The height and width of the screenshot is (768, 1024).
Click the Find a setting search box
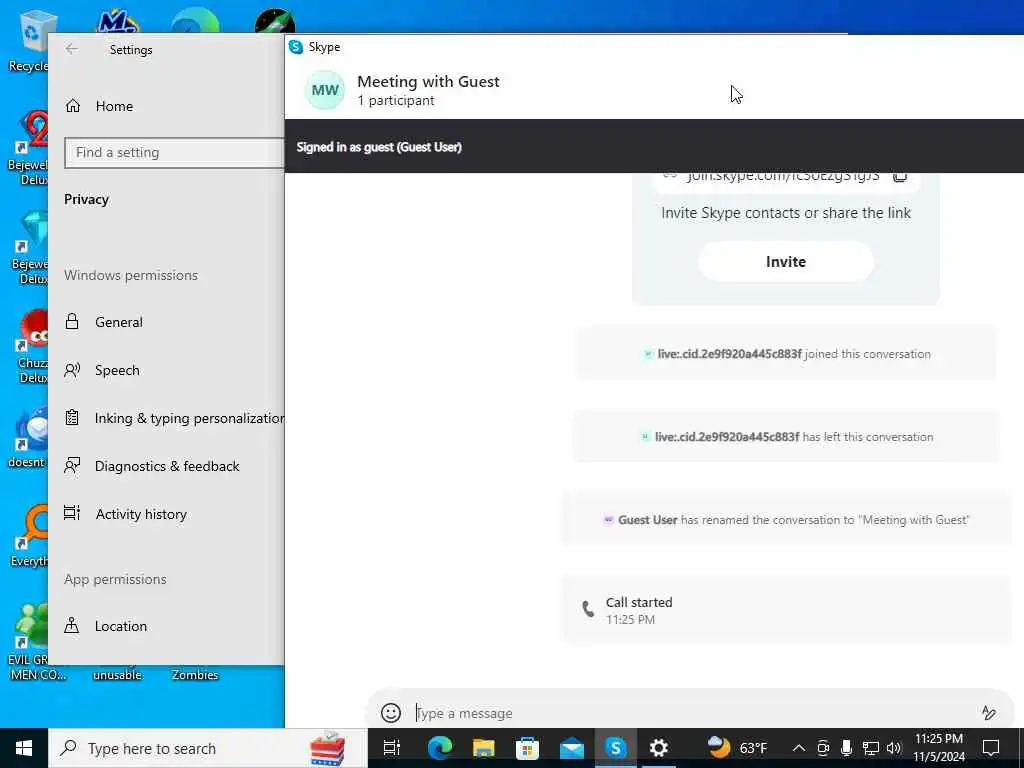tap(174, 153)
